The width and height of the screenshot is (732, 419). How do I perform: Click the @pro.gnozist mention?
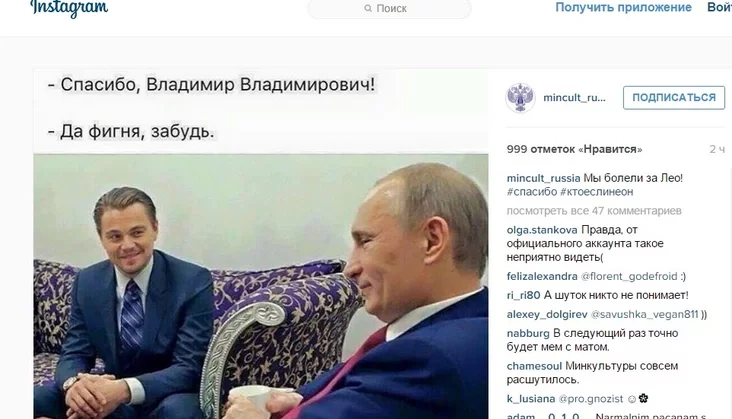591,399
